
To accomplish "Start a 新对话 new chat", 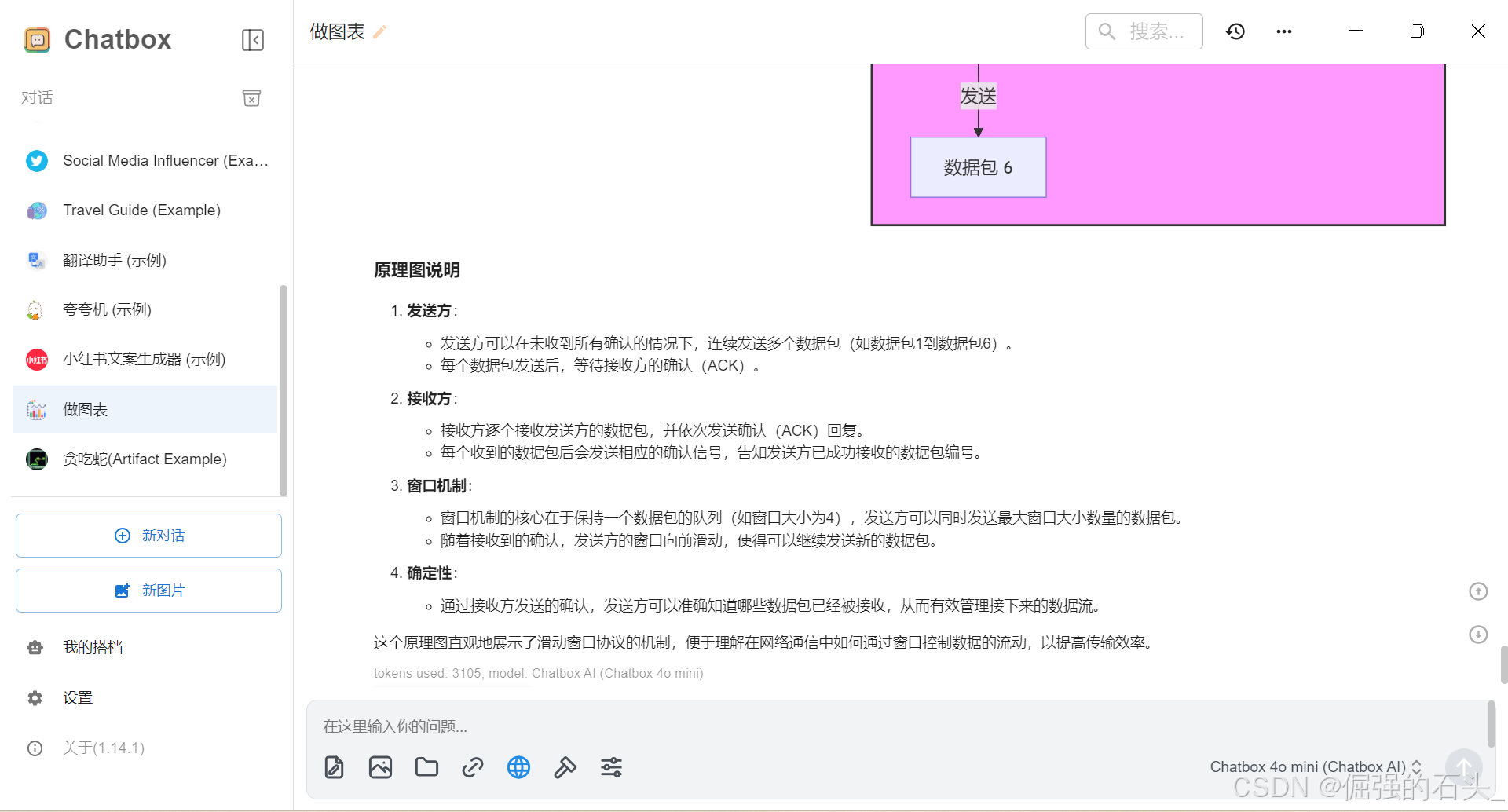I will pos(148,536).
